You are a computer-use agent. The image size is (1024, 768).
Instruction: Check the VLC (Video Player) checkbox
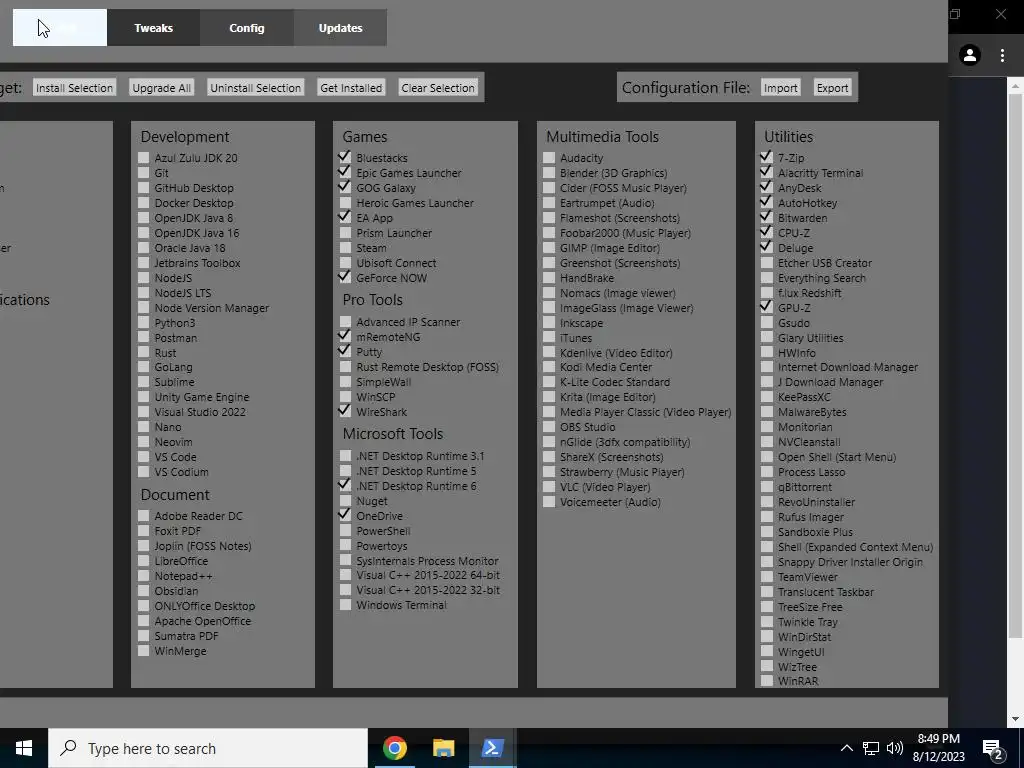click(x=549, y=487)
